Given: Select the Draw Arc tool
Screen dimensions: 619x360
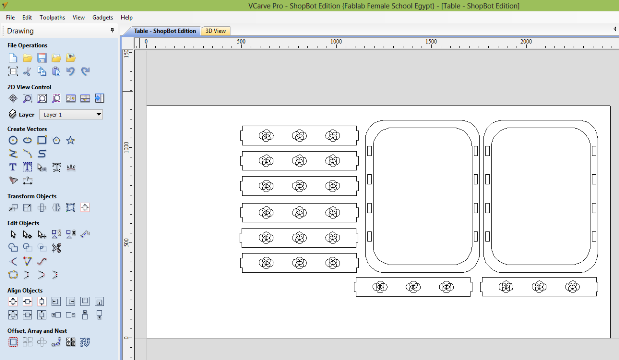Looking at the screenshot, I should 27,154.
